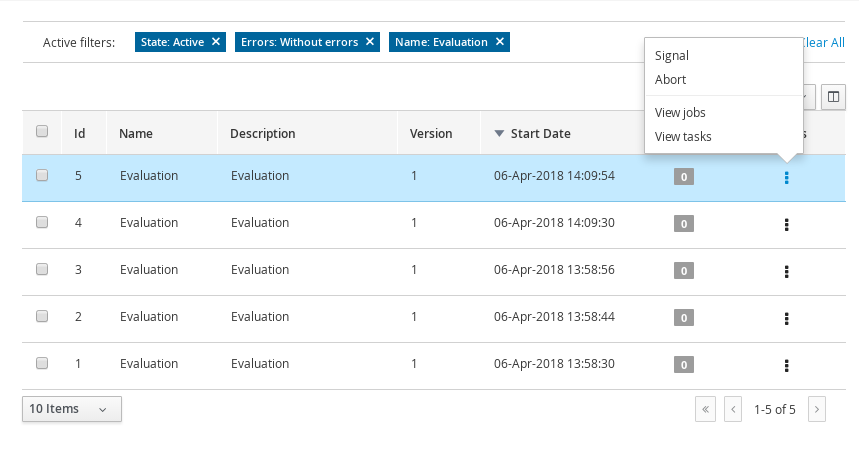Select View jobs in the popup menu
Viewport: 859px width, 449px height.
pyautogui.click(x=680, y=112)
